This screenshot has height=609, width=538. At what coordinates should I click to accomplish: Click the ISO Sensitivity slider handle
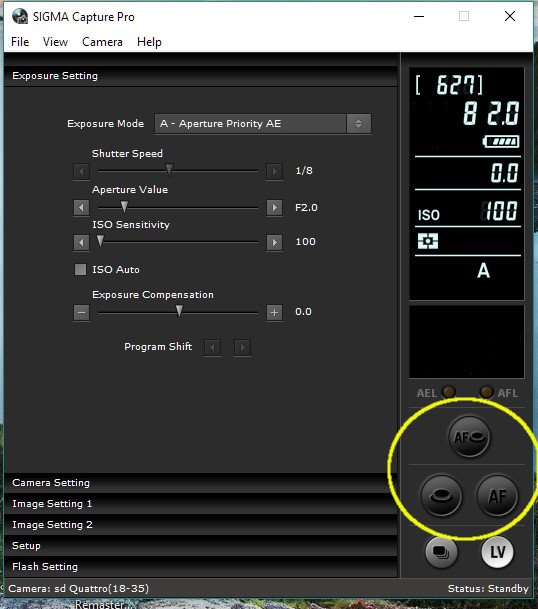point(100,241)
